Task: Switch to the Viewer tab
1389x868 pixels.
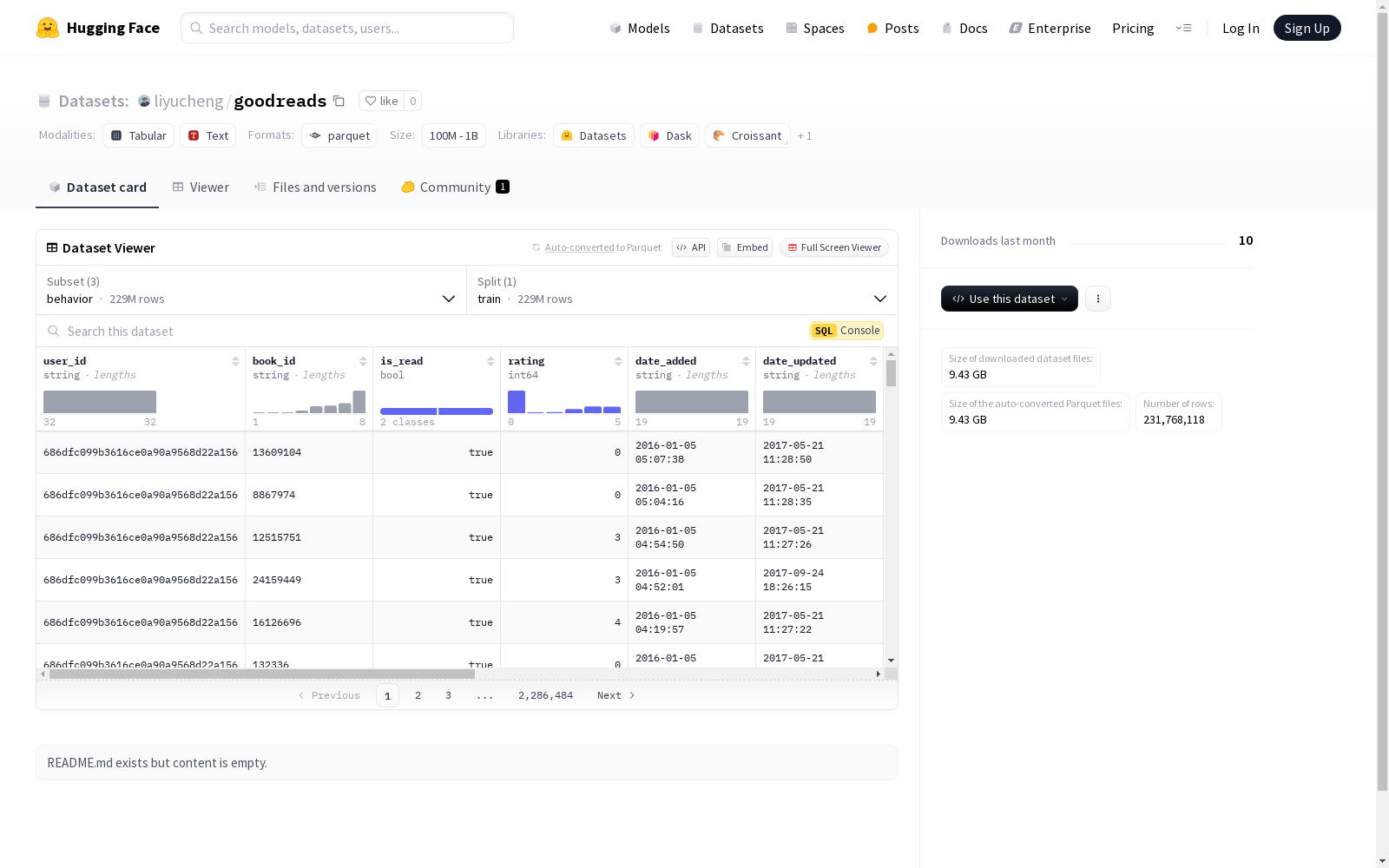Action: tap(201, 187)
